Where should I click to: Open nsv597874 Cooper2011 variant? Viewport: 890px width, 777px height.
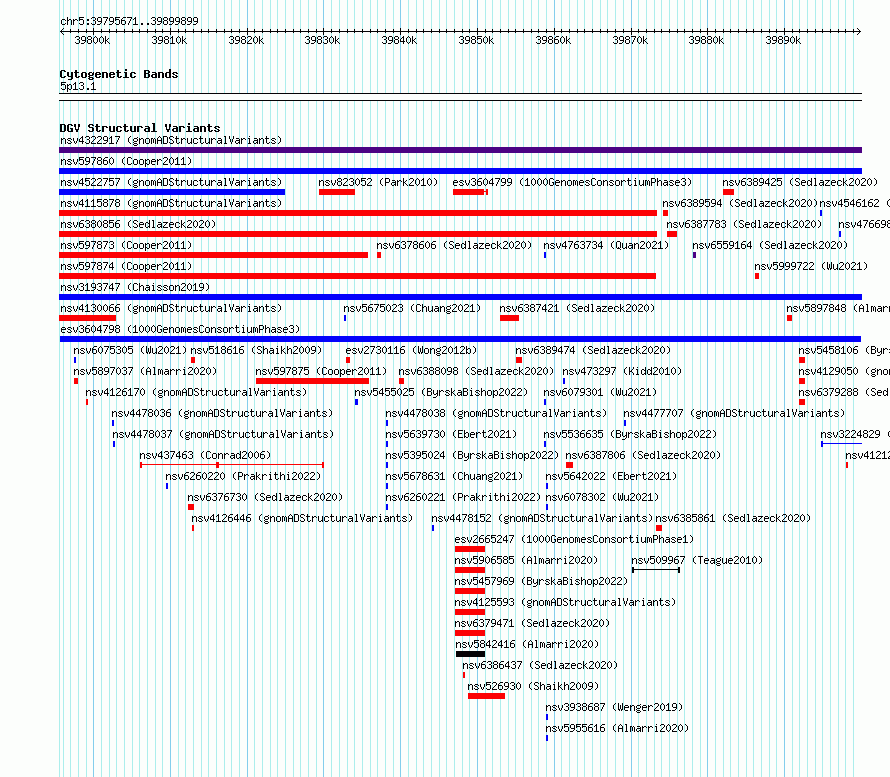126,266
